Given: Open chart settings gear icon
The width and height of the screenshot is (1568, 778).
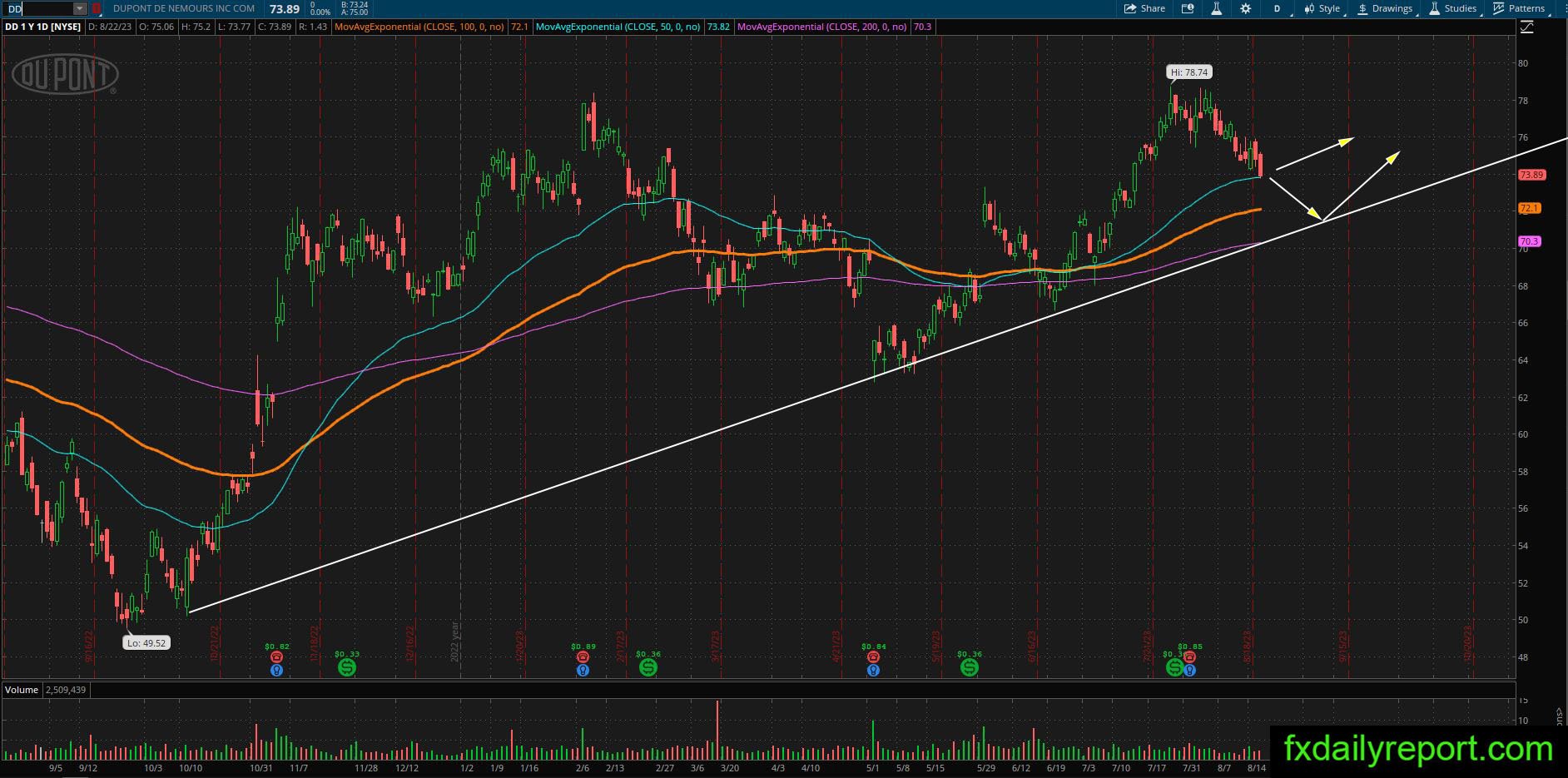Looking at the screenshot, I should [1245, 8].
